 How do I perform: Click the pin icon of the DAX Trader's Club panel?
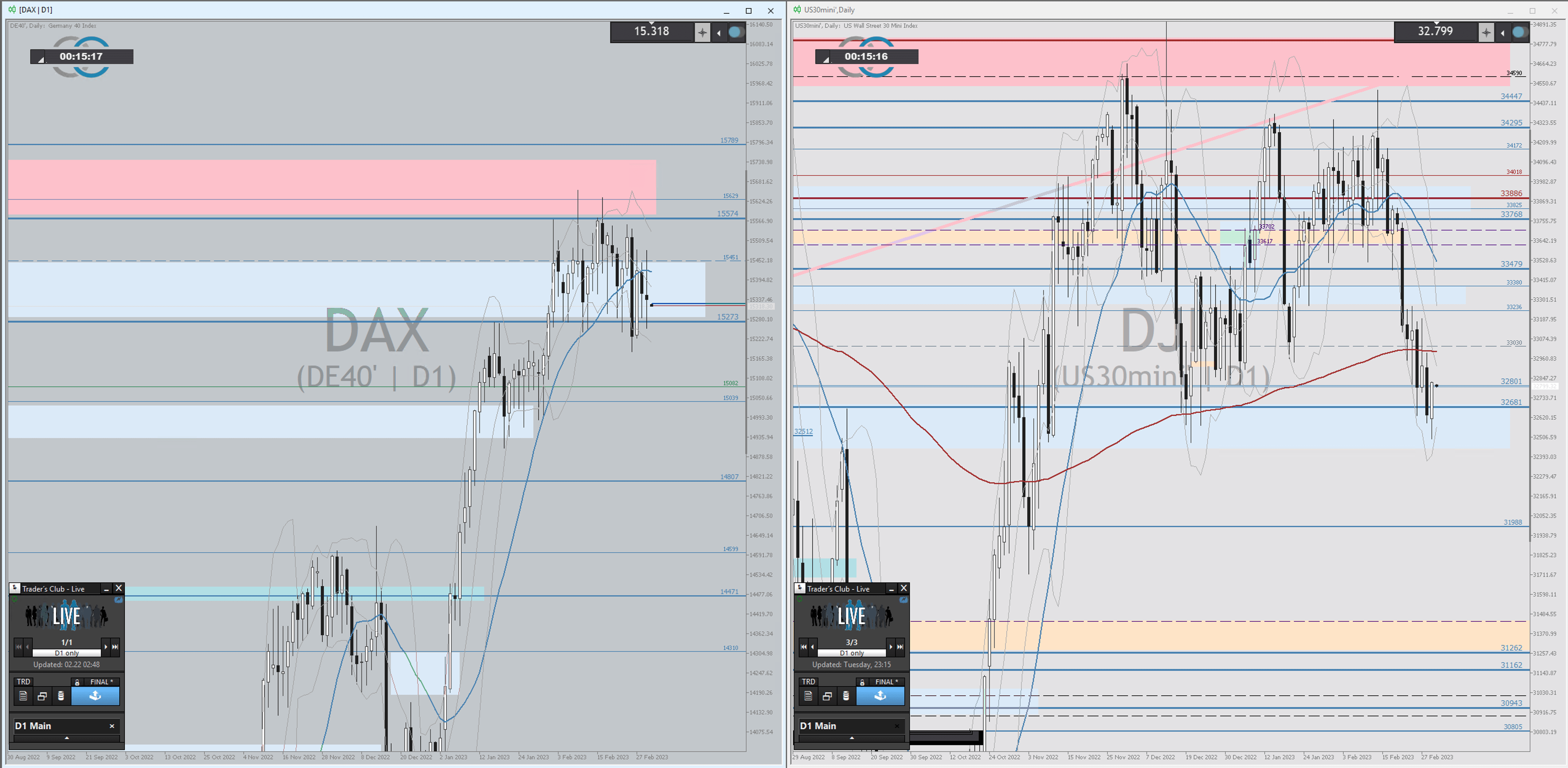pos(15,588)
